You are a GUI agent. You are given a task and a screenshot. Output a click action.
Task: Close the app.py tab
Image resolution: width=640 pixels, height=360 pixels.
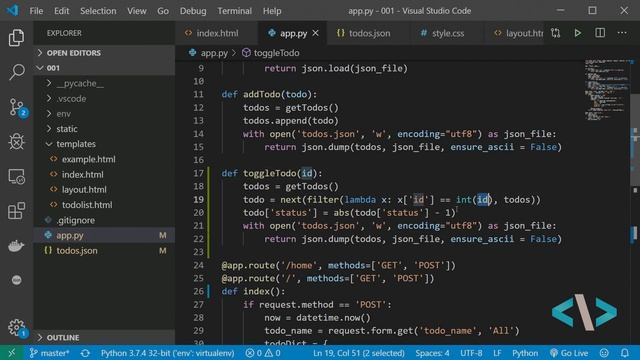pos(316,33)
